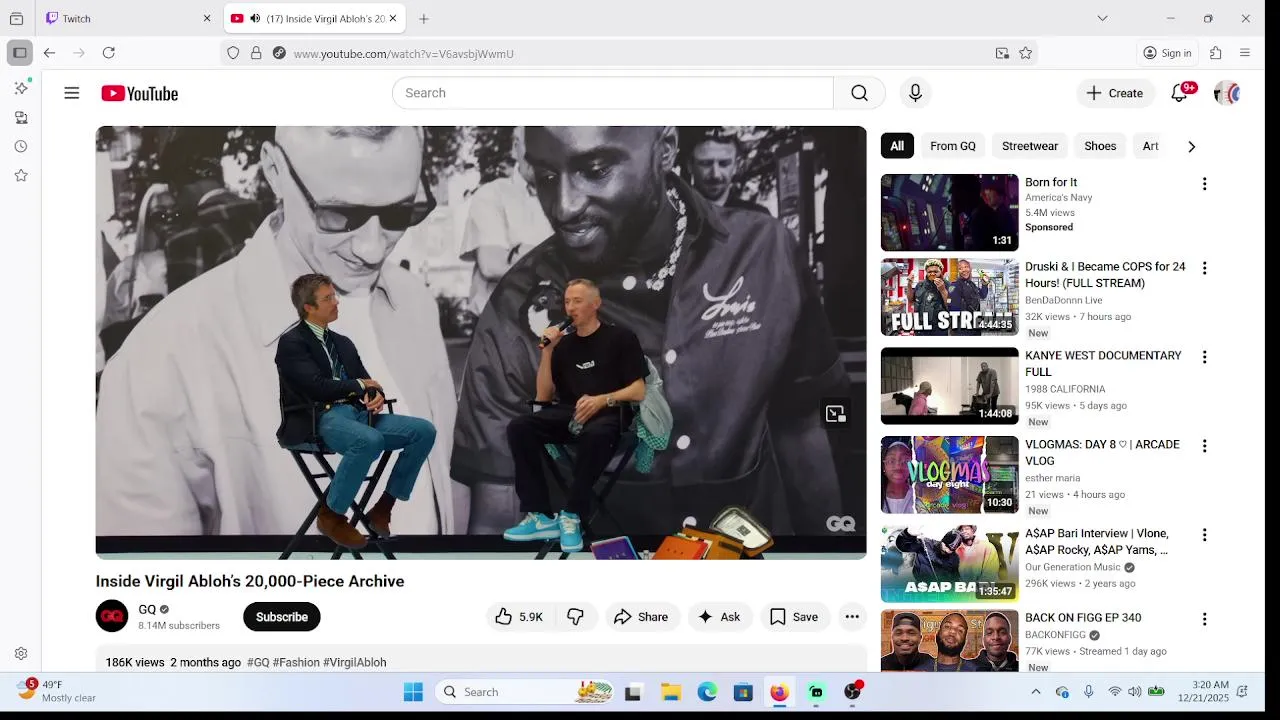Open the account avatar menu
This screenshot has width=1280, height=720.
tap(1227, 93)
